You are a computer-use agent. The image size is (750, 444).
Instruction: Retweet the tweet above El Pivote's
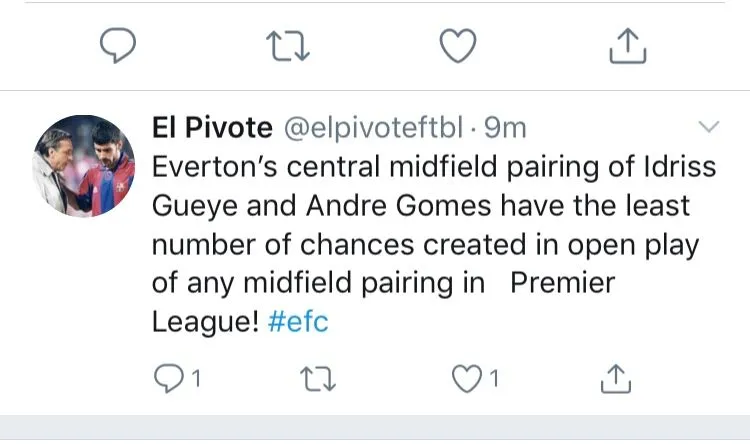click(289, 43)
